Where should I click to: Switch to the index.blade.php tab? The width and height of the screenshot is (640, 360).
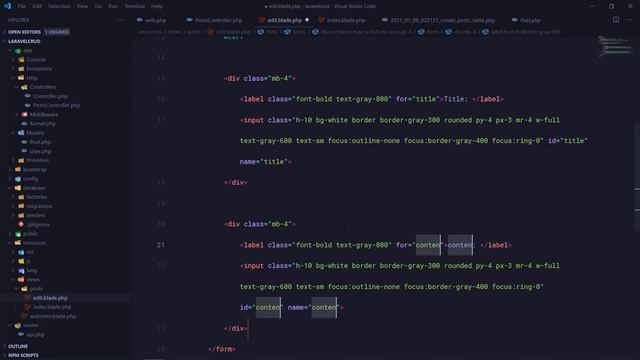pyautogui.click(x=342, y=20)
